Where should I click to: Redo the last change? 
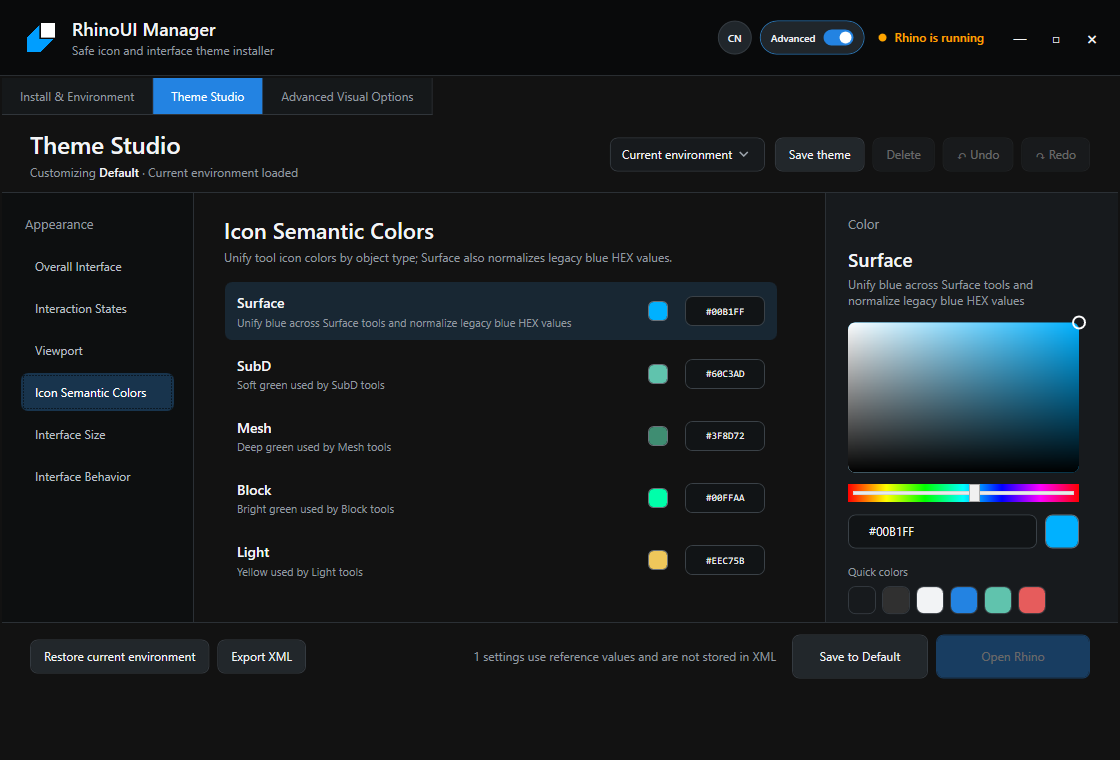point(1055,154)
